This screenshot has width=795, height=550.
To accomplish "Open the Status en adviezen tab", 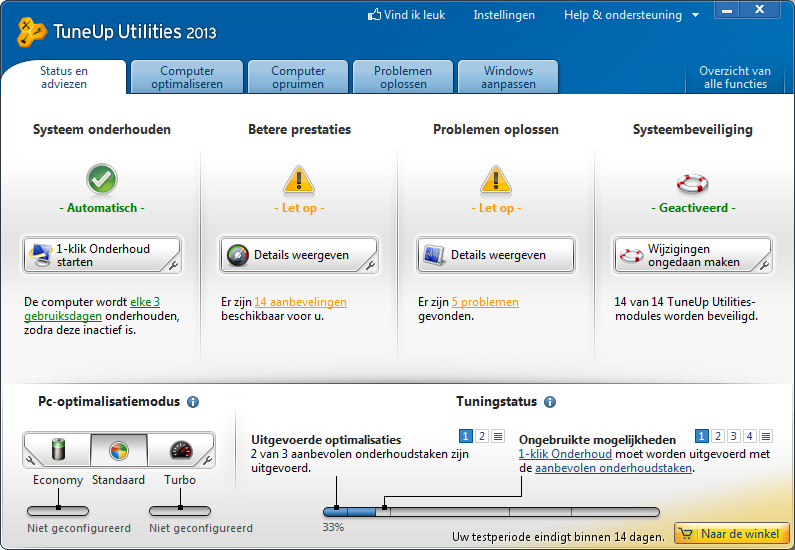I will point(64,77).
